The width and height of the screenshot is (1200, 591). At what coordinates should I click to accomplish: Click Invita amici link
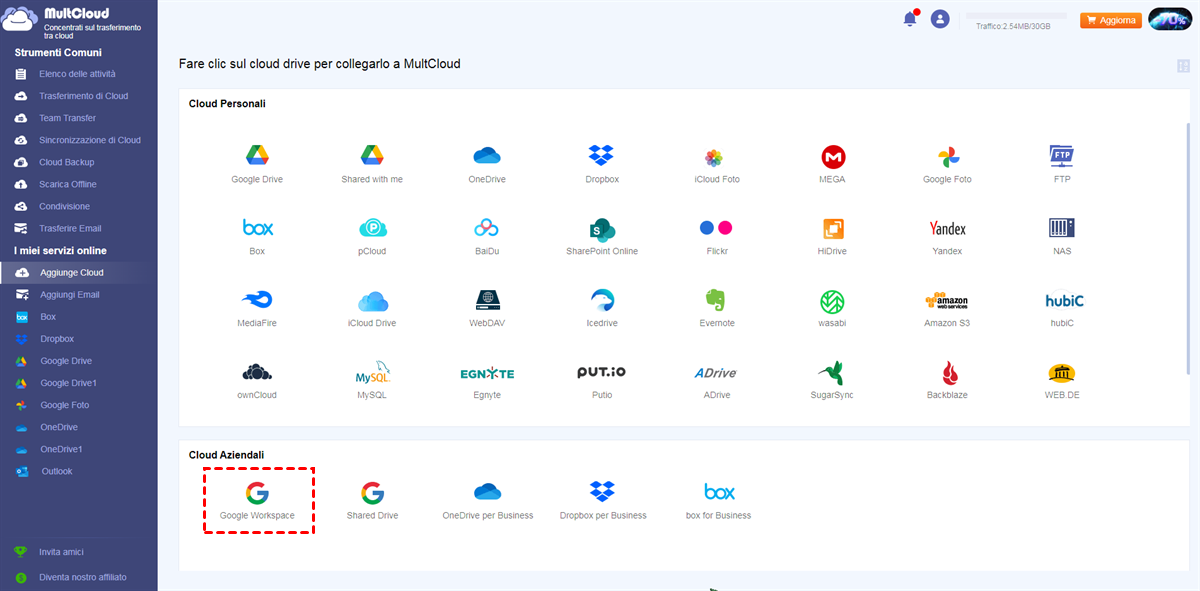[x=61, y=552]
